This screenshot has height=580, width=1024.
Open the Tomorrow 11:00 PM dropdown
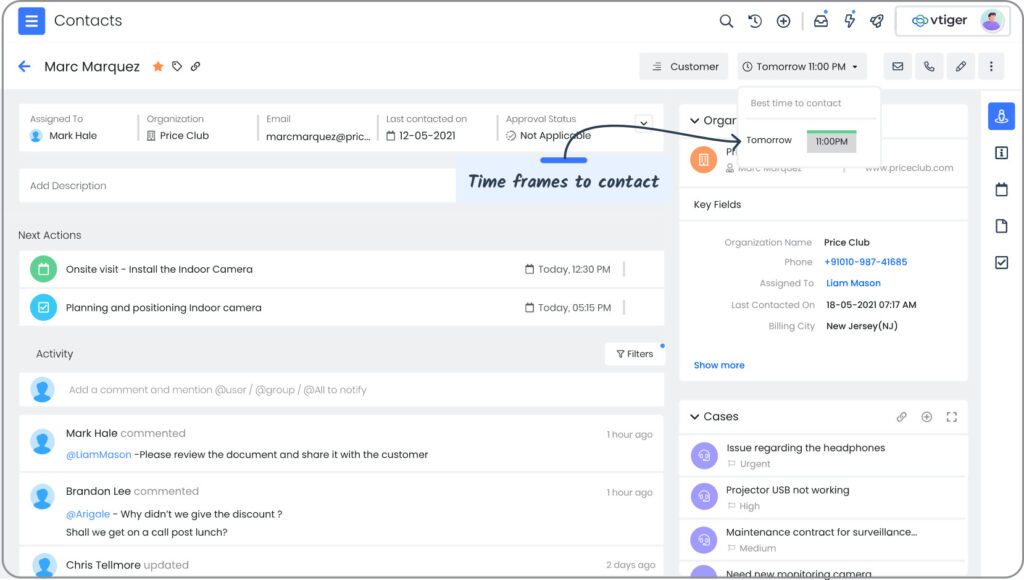[x=801, y=67]
